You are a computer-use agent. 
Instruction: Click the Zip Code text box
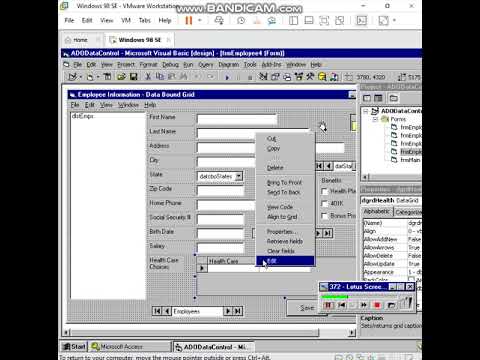tap(220, 190)
